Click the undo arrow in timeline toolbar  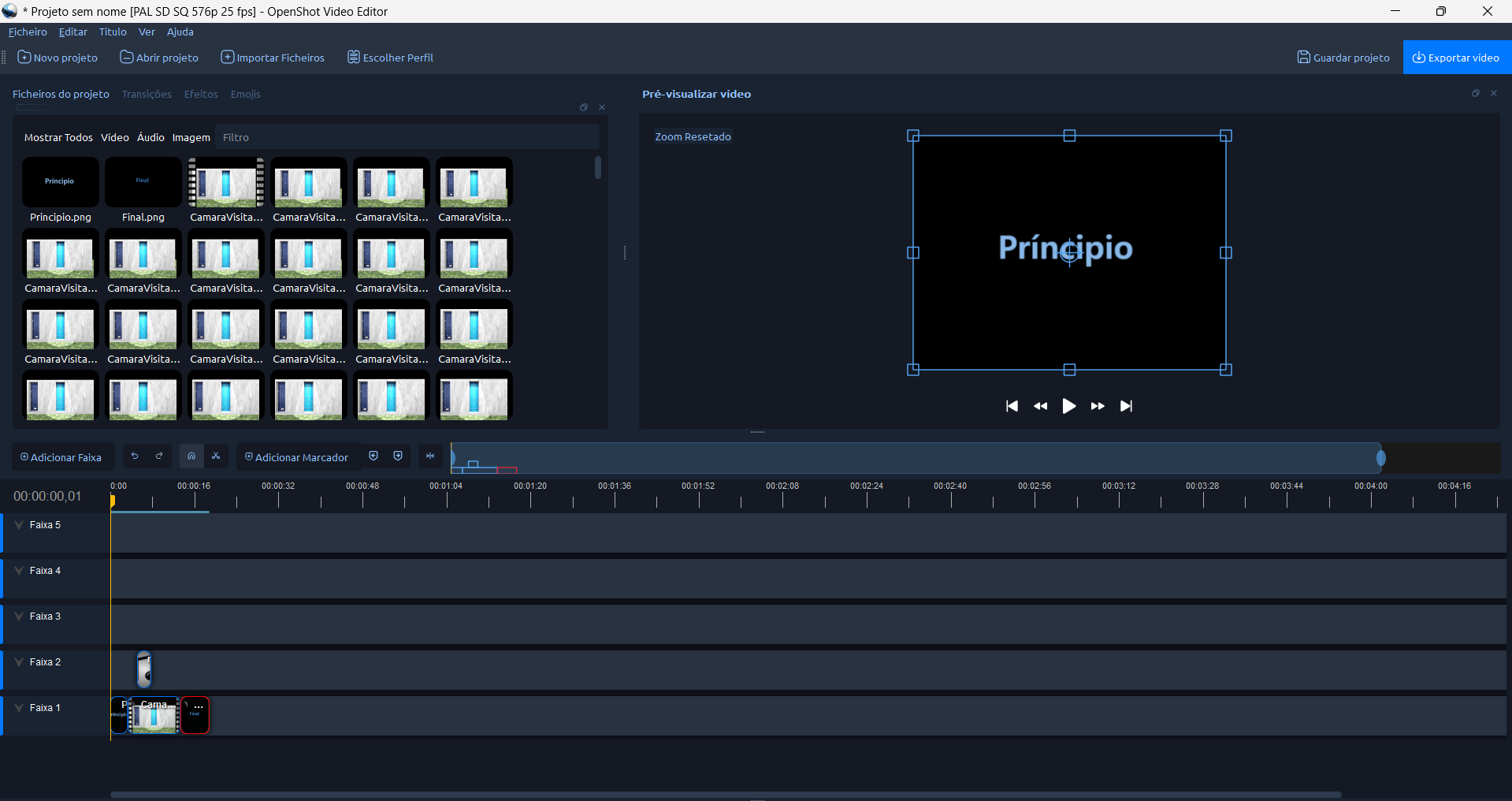point(135,456)
